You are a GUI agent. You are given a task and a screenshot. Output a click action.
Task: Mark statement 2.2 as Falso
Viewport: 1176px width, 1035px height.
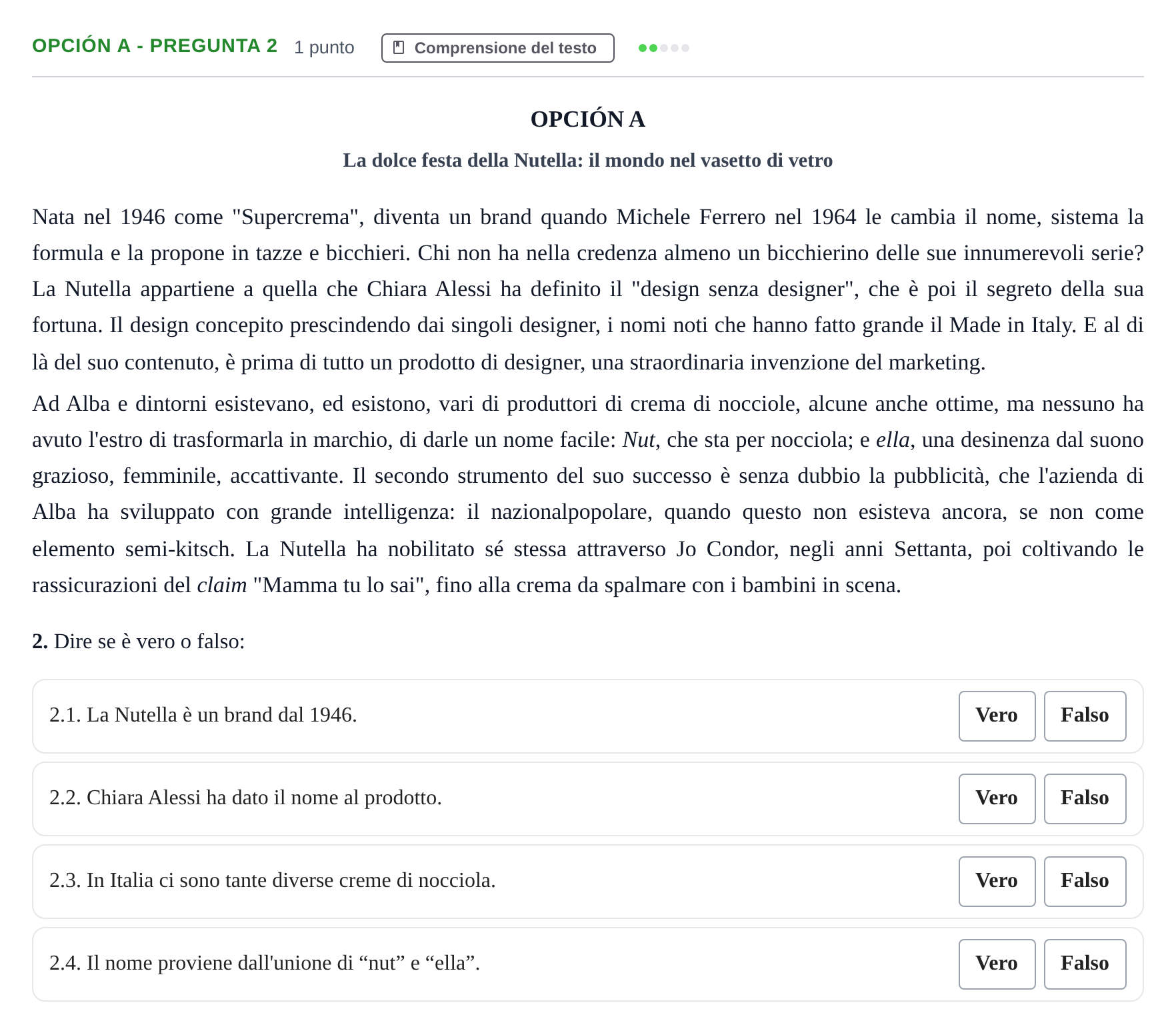[1085, 798]
